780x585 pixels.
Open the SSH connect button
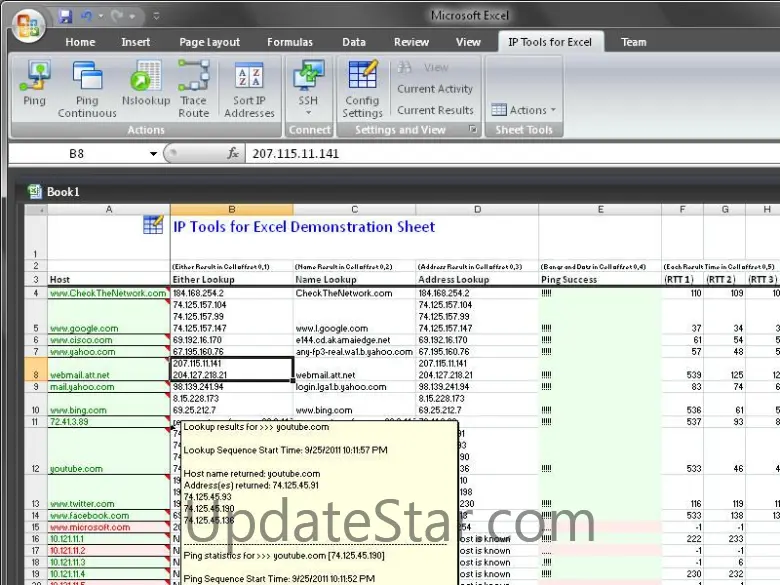(308, 88)
